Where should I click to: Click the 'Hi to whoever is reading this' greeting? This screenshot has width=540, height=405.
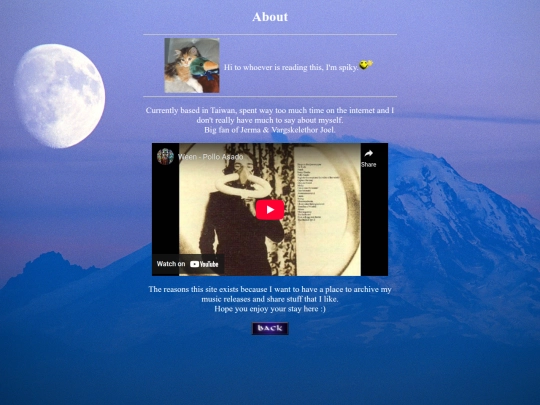[291, 68]
